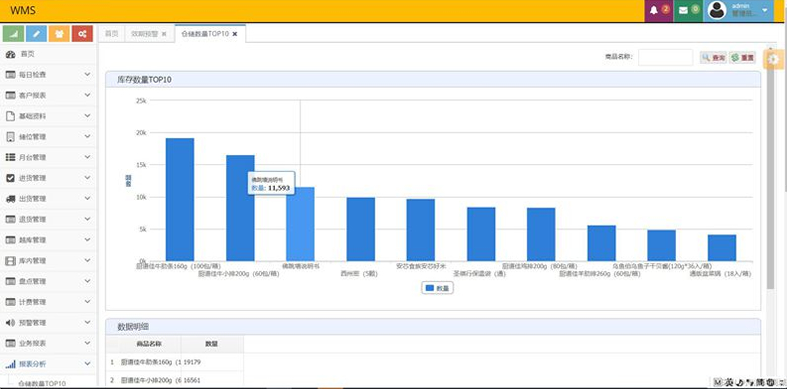Expand the 预警管理 sidebar menu
Screen dimensions: 787x389
(49, 323)
